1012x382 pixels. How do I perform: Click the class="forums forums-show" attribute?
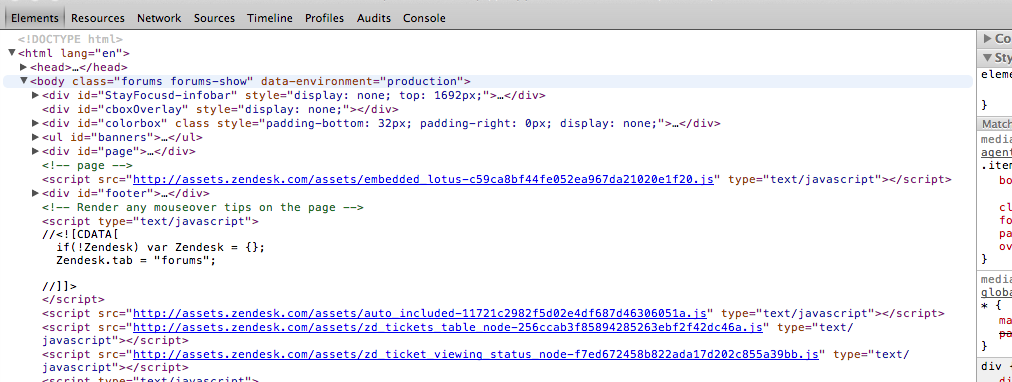[x=163, y=81]
